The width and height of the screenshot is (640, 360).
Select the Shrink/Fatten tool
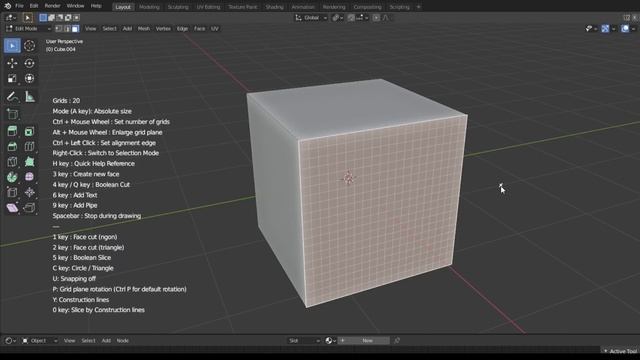pos(29,192)
